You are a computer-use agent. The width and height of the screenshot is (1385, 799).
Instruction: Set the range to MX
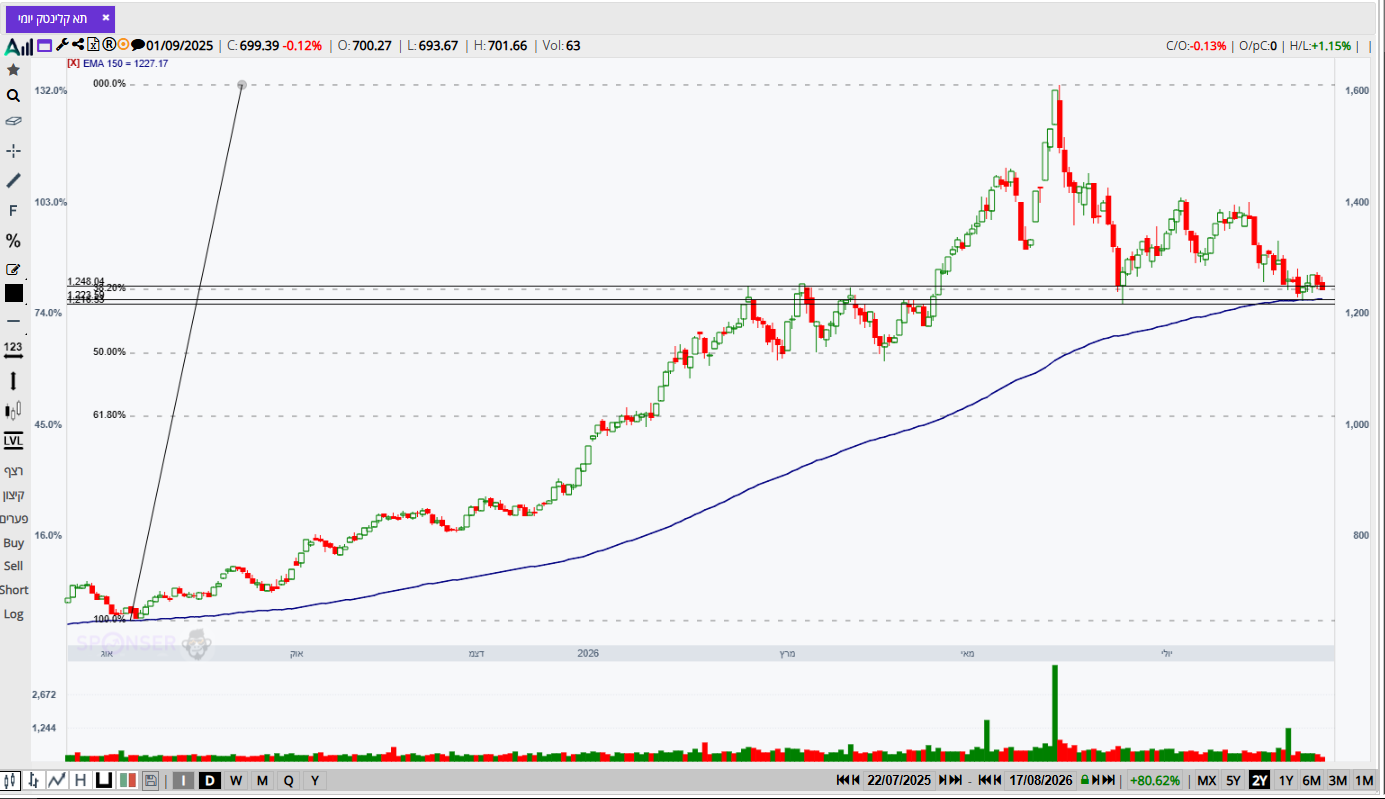tap(1207, 780)
